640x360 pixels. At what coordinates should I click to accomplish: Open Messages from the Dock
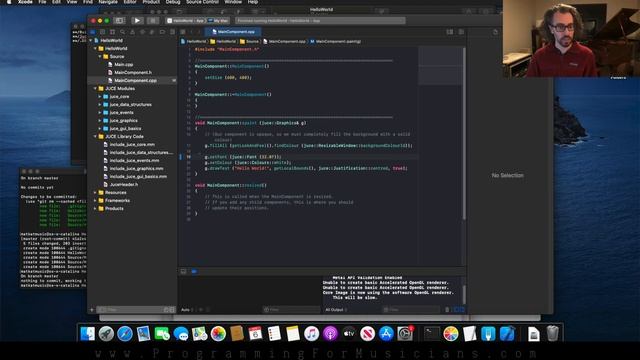point(181,333)
